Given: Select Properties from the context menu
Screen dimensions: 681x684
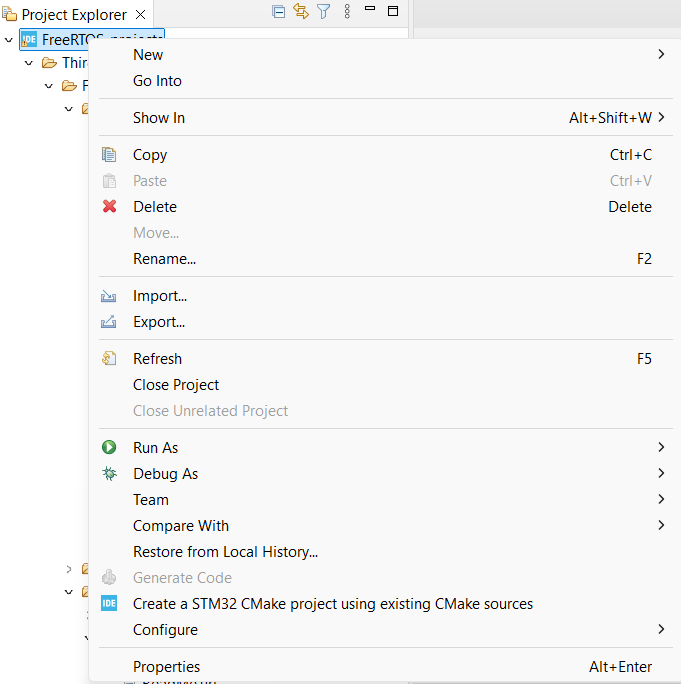Looking at the screenshot, I should tap(166, 667).
